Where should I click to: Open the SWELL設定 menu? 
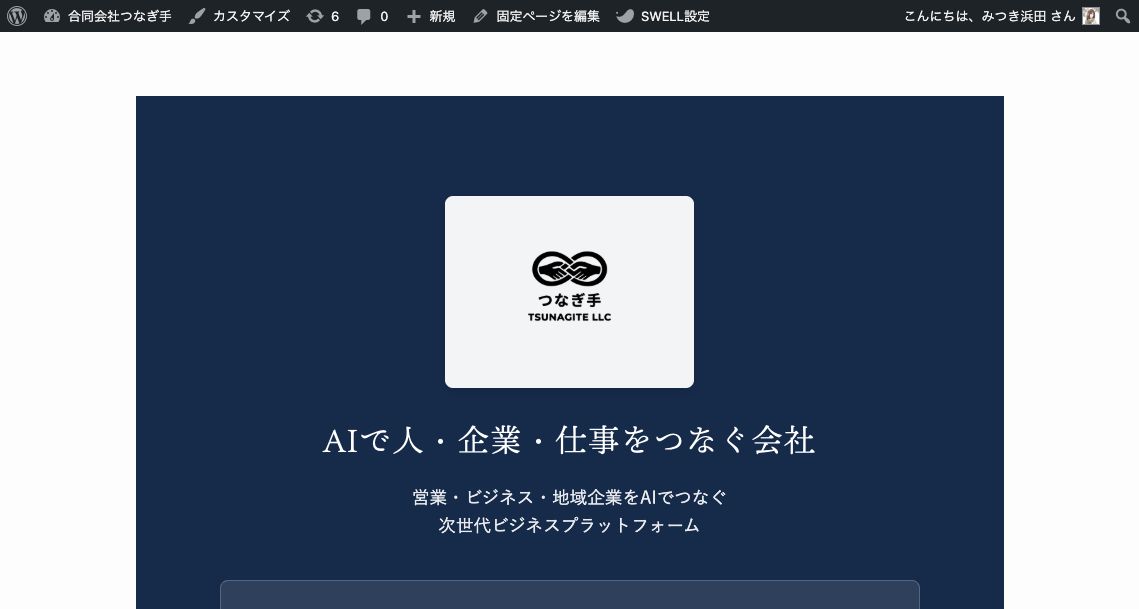pyautogui.click(x=662, y=16)
